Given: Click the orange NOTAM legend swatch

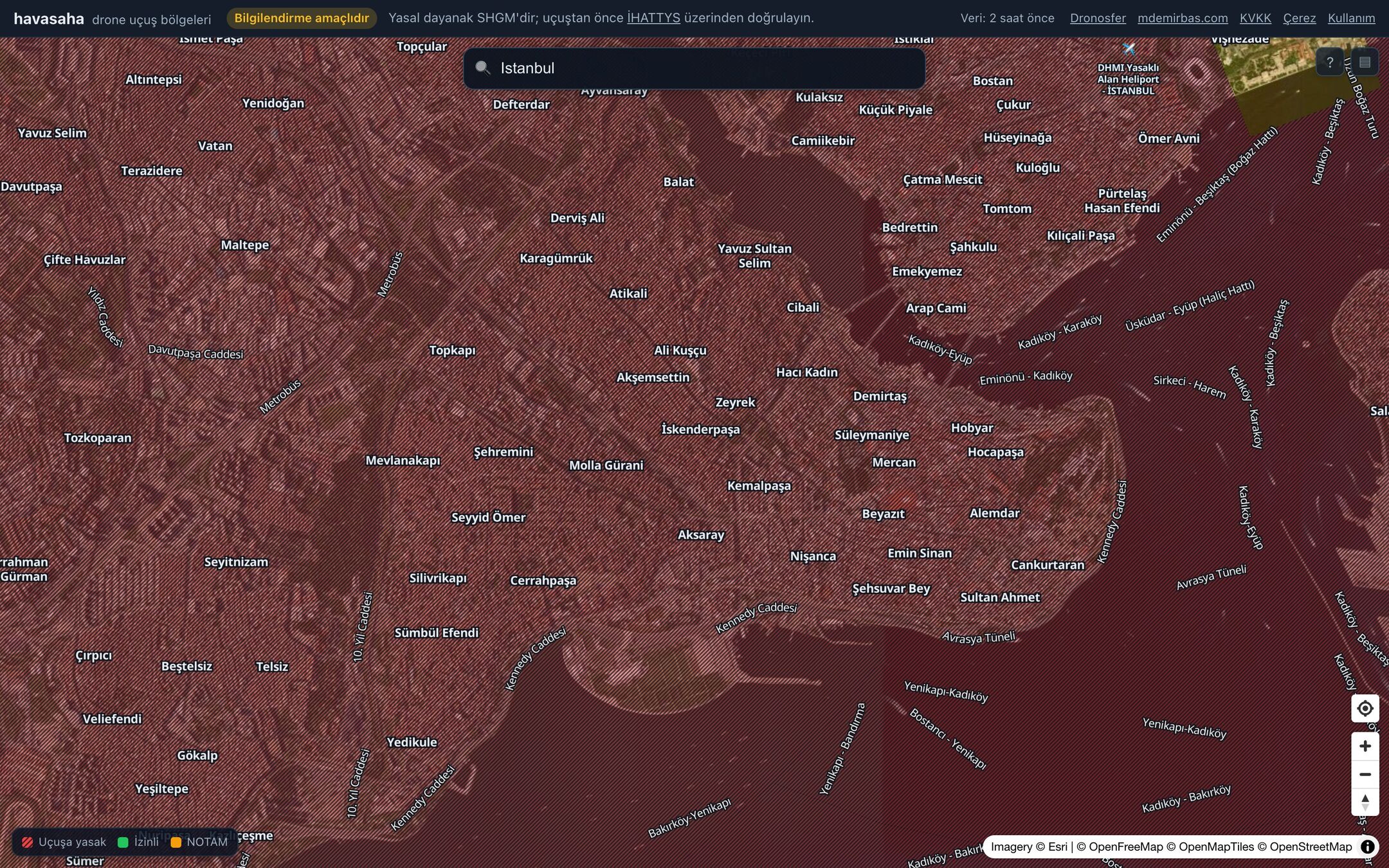Looking at the screenshot, I should click(x=176, y=842).
